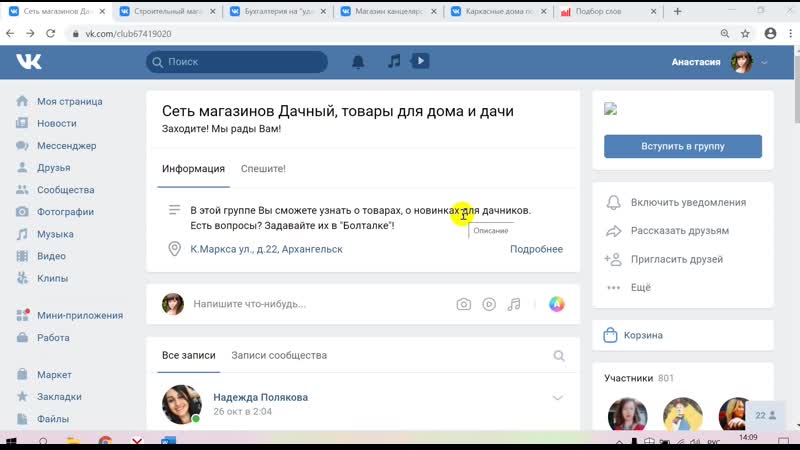Expand profile dropdown arrow next to Анастасия
The height and width of the screenshot is (450, 800).
click(764, 62)
